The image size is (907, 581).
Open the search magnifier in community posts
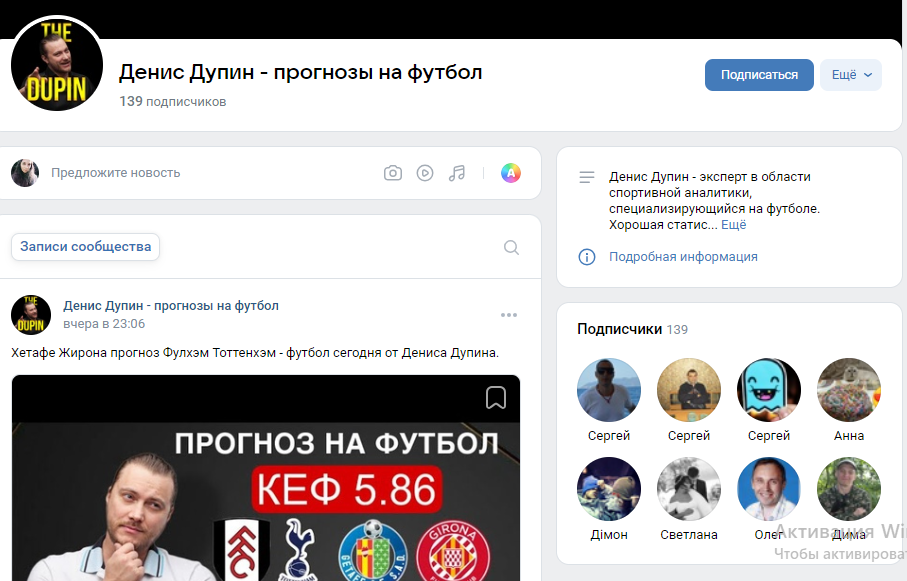[x=511, y=246]
